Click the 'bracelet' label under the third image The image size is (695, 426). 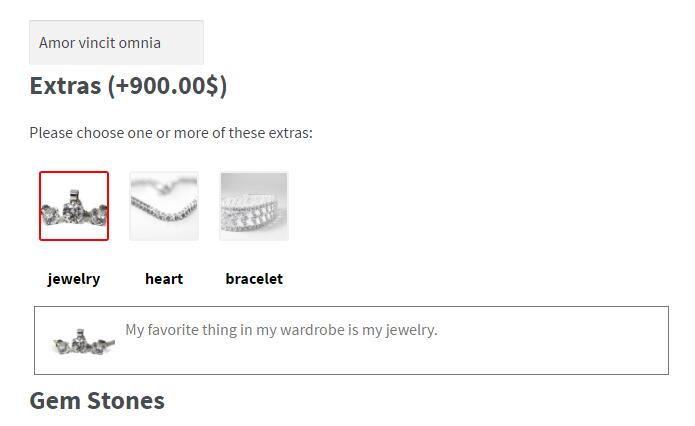pos(254,279)
